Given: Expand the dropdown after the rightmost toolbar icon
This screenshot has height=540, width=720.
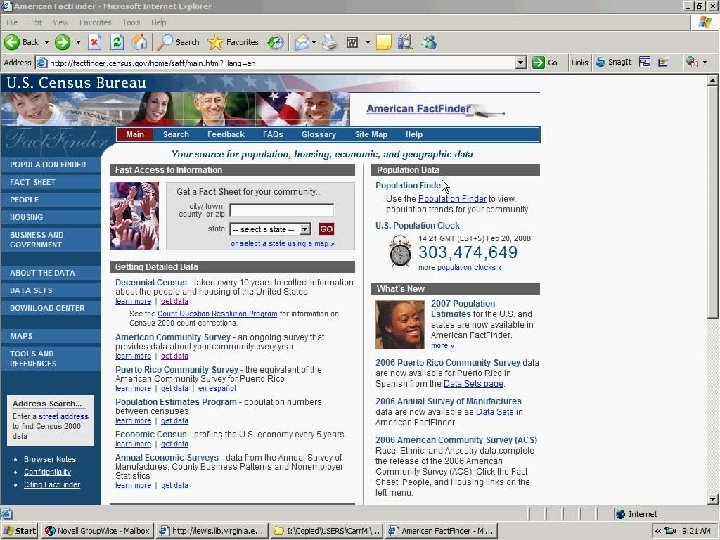Looking at the screenshot, I should pyautogui.click(x=705, y=62).
